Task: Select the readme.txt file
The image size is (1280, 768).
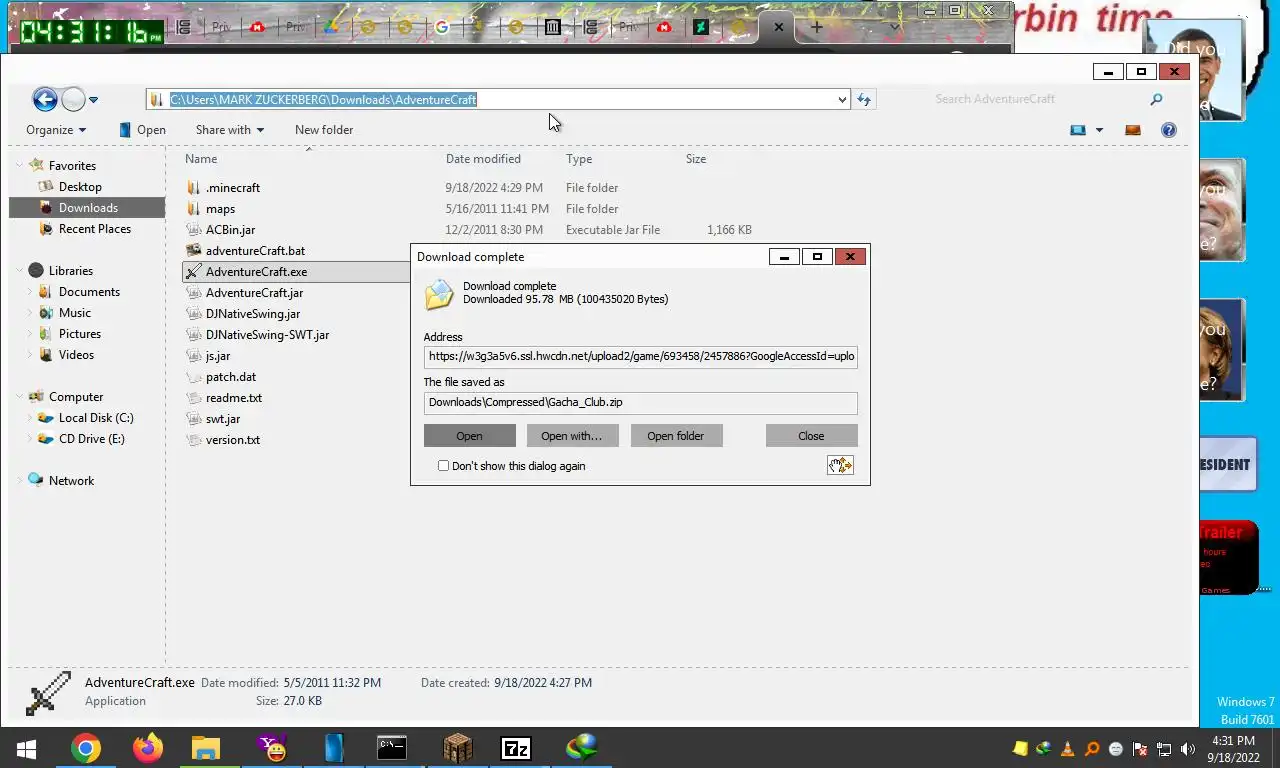Action: 234,398
